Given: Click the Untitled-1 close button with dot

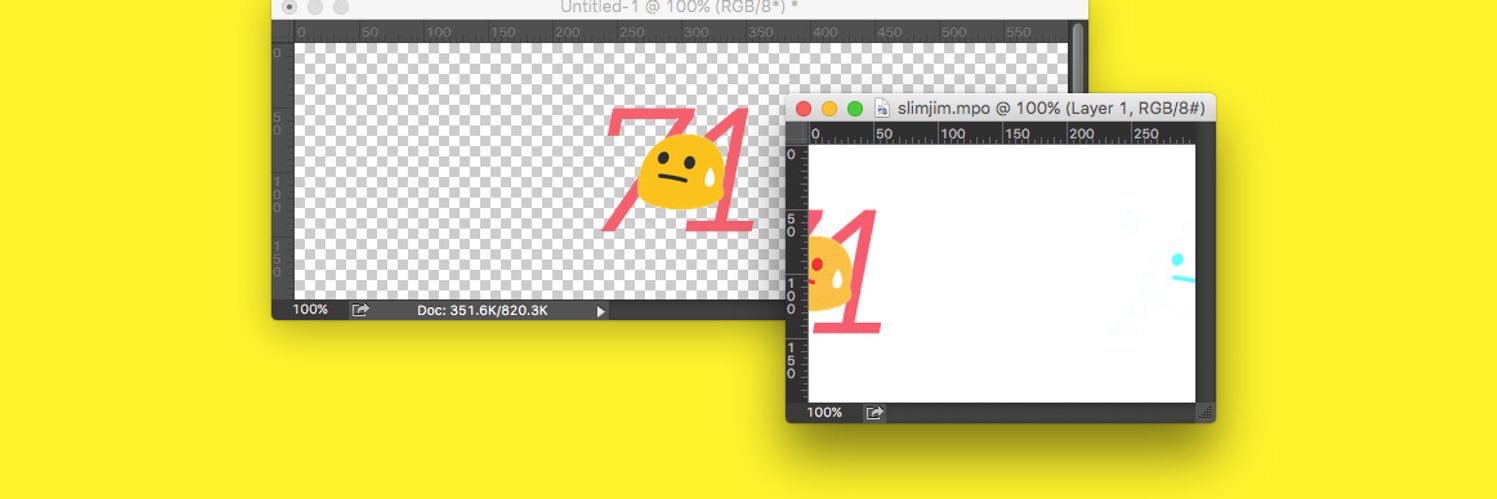Looking at the screenshot, I should pos(289,7).
